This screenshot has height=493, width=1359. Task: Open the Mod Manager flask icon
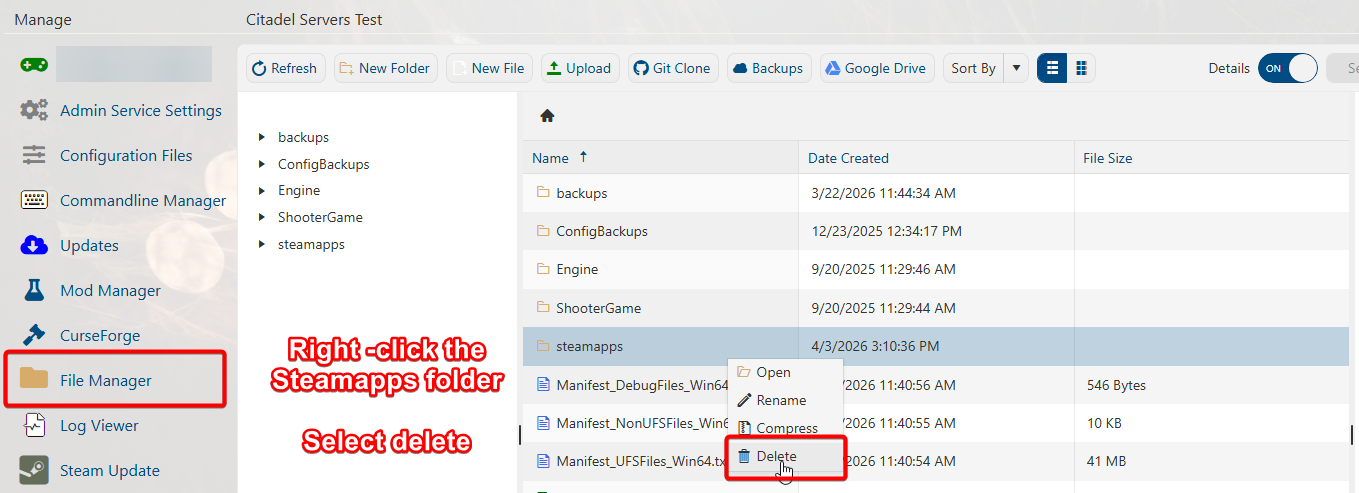click(34, 290)
